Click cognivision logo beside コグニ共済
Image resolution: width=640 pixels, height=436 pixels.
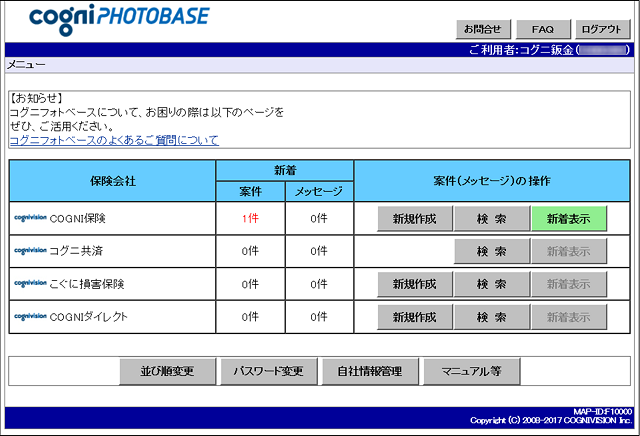[31, 250]
